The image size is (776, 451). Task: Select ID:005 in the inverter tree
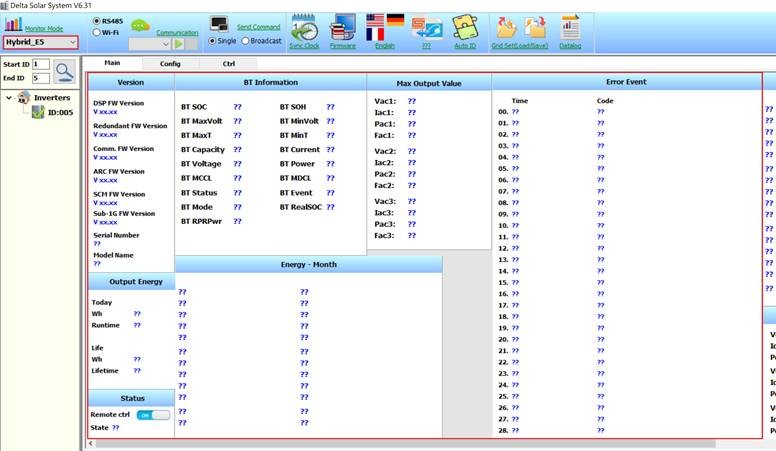(x=60, y=112)
